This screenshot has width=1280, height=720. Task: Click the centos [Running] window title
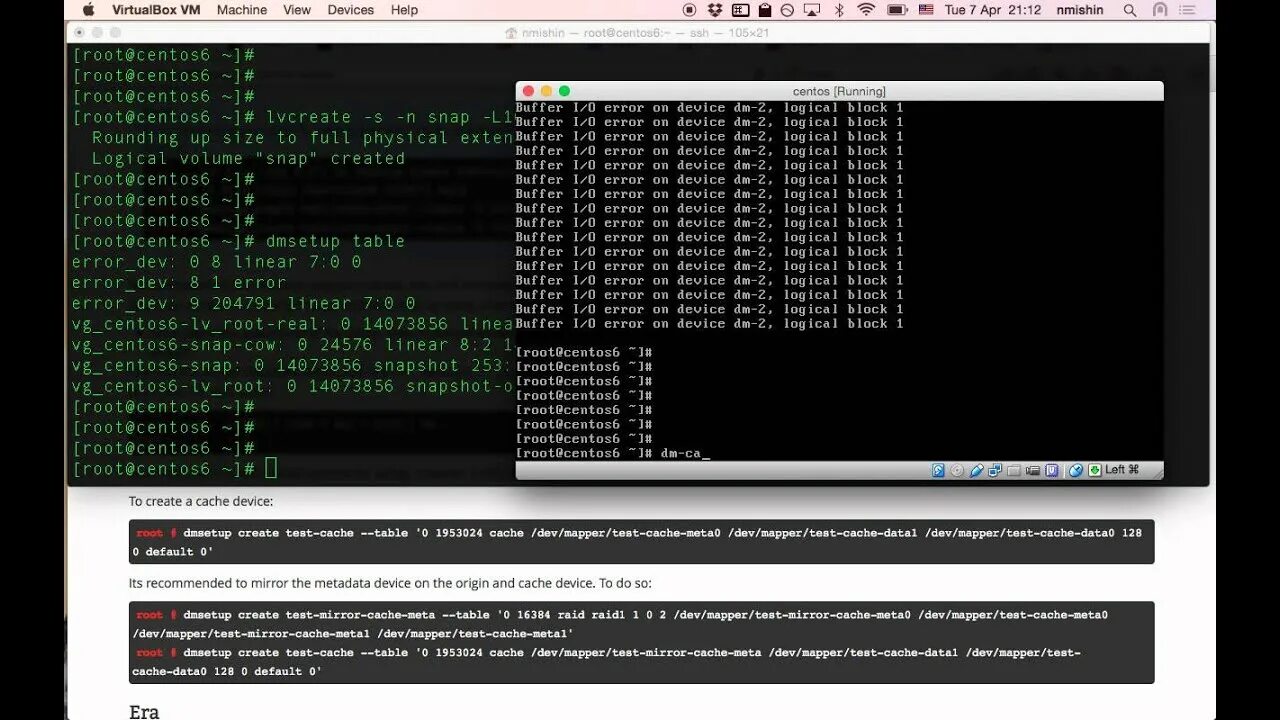pos(839,91)
